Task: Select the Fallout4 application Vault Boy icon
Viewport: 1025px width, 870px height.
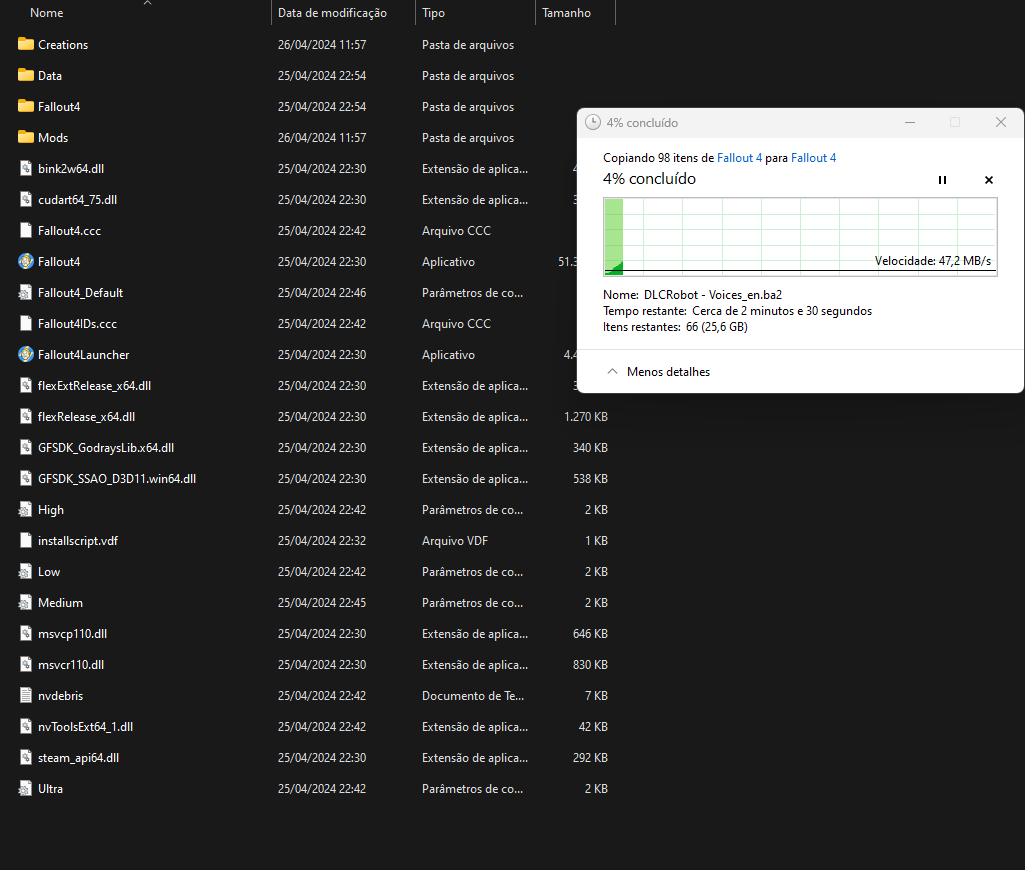Action: point(25,261)
